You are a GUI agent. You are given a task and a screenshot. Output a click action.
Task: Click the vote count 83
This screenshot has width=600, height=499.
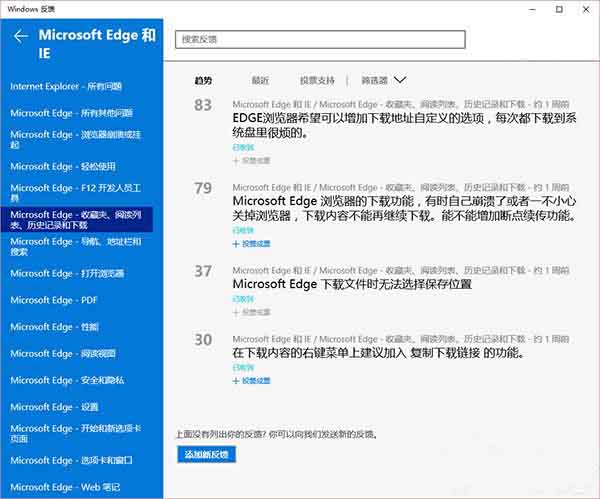pyautogui.click(x=203, y=105)
